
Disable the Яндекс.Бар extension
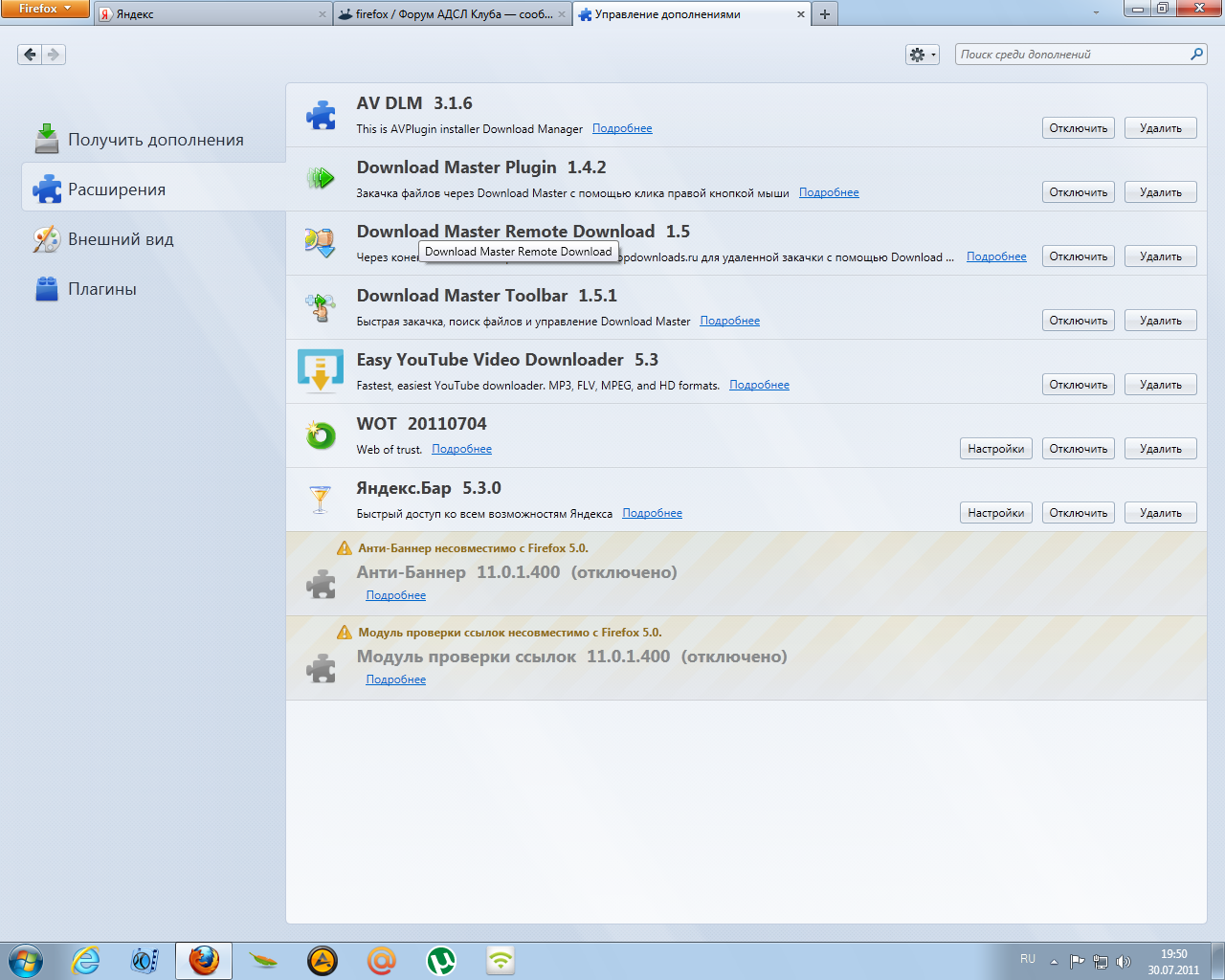[1079, 513]
